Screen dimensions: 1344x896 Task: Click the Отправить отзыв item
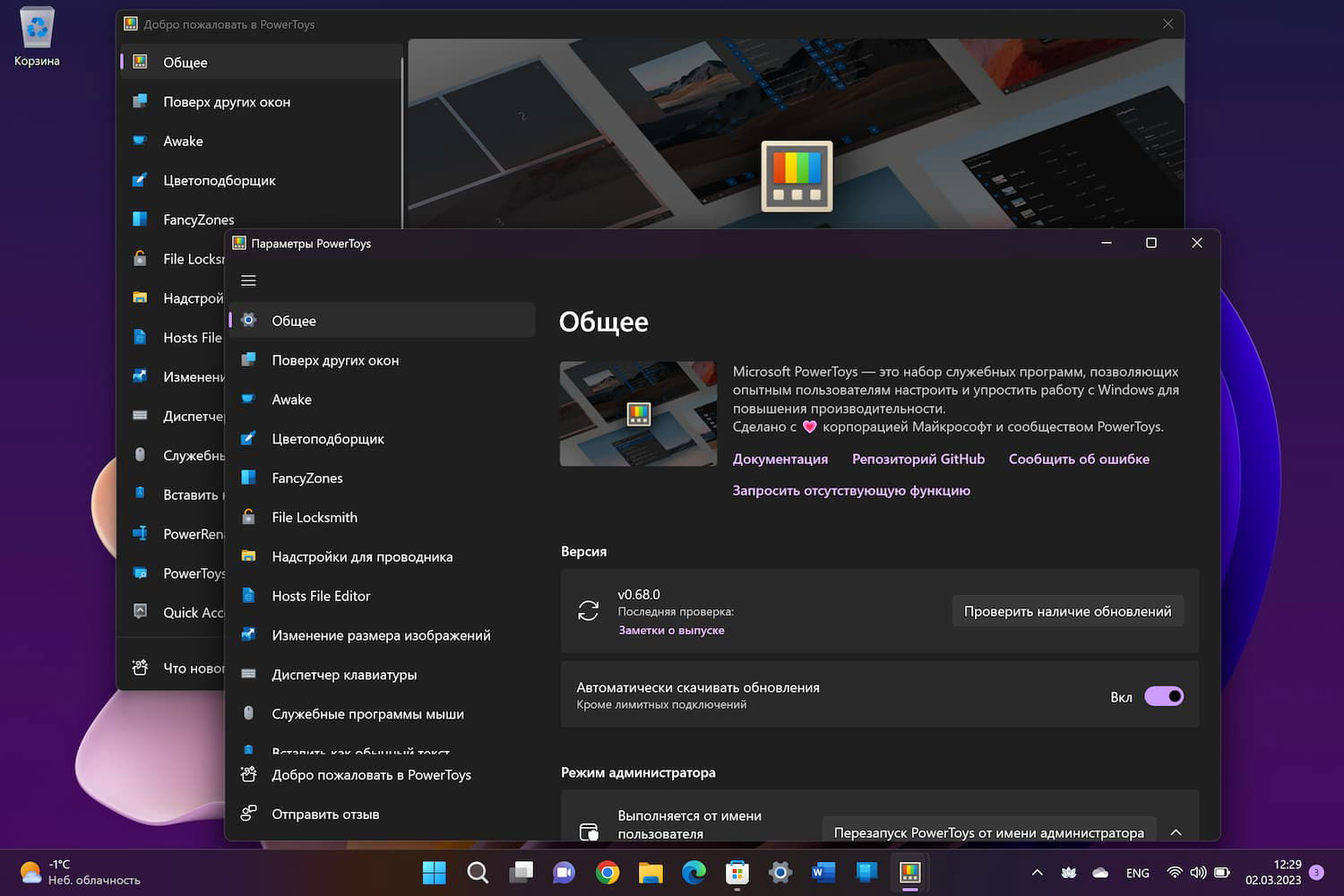point(383,814)
